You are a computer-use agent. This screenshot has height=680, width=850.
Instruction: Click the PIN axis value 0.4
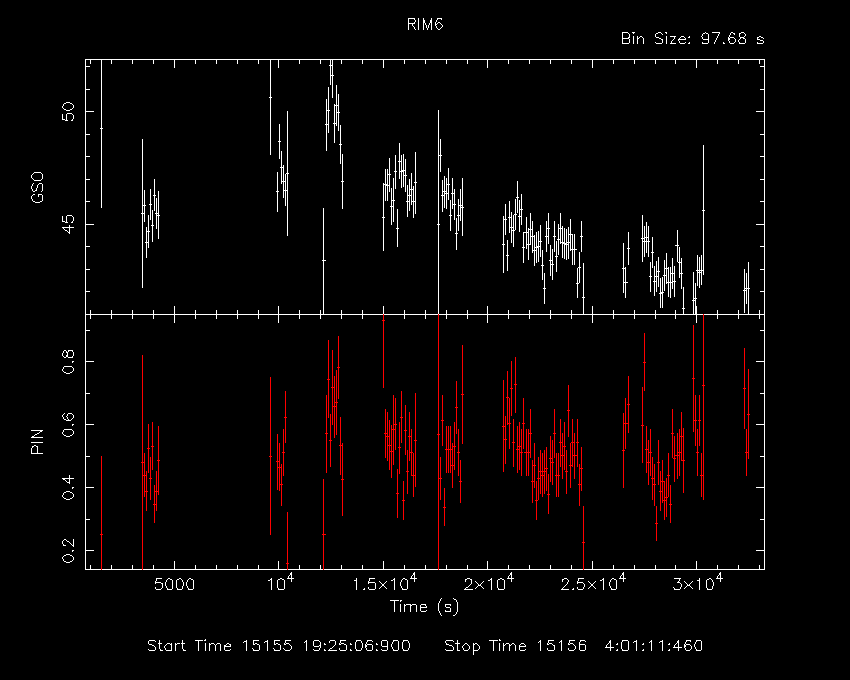point(68,487)
